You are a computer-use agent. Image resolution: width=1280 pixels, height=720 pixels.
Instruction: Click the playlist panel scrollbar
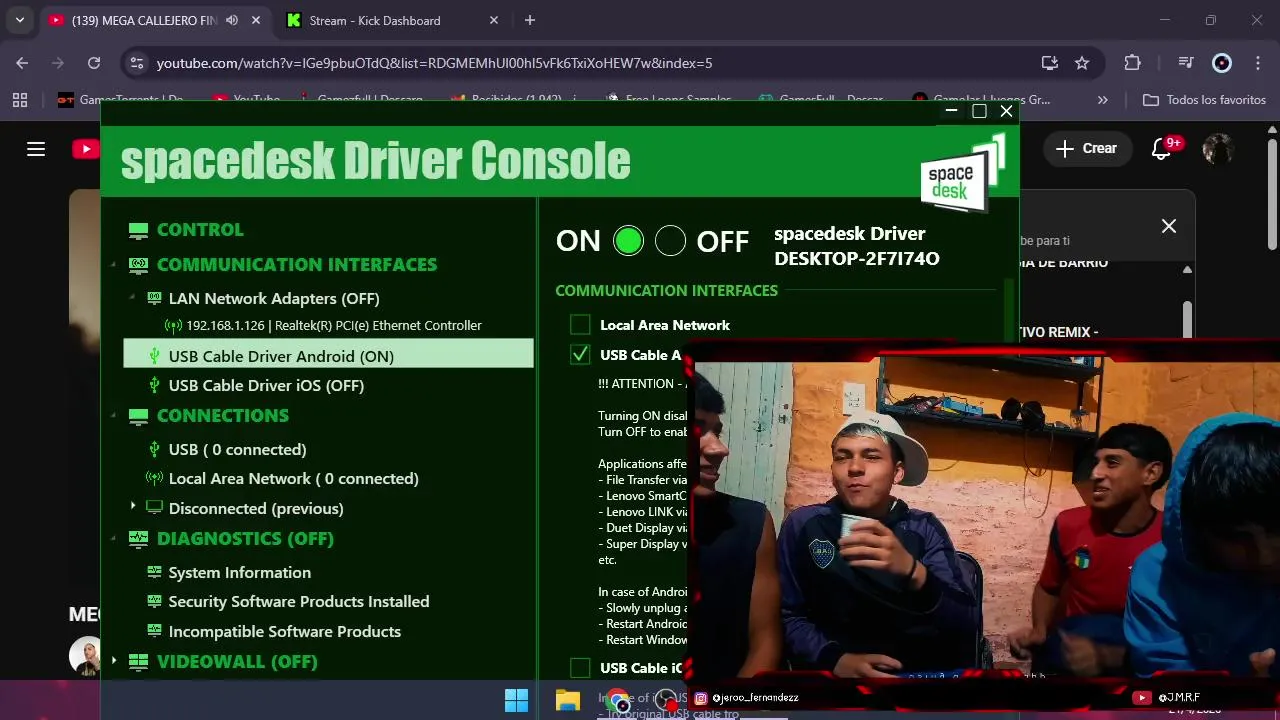1187,322
